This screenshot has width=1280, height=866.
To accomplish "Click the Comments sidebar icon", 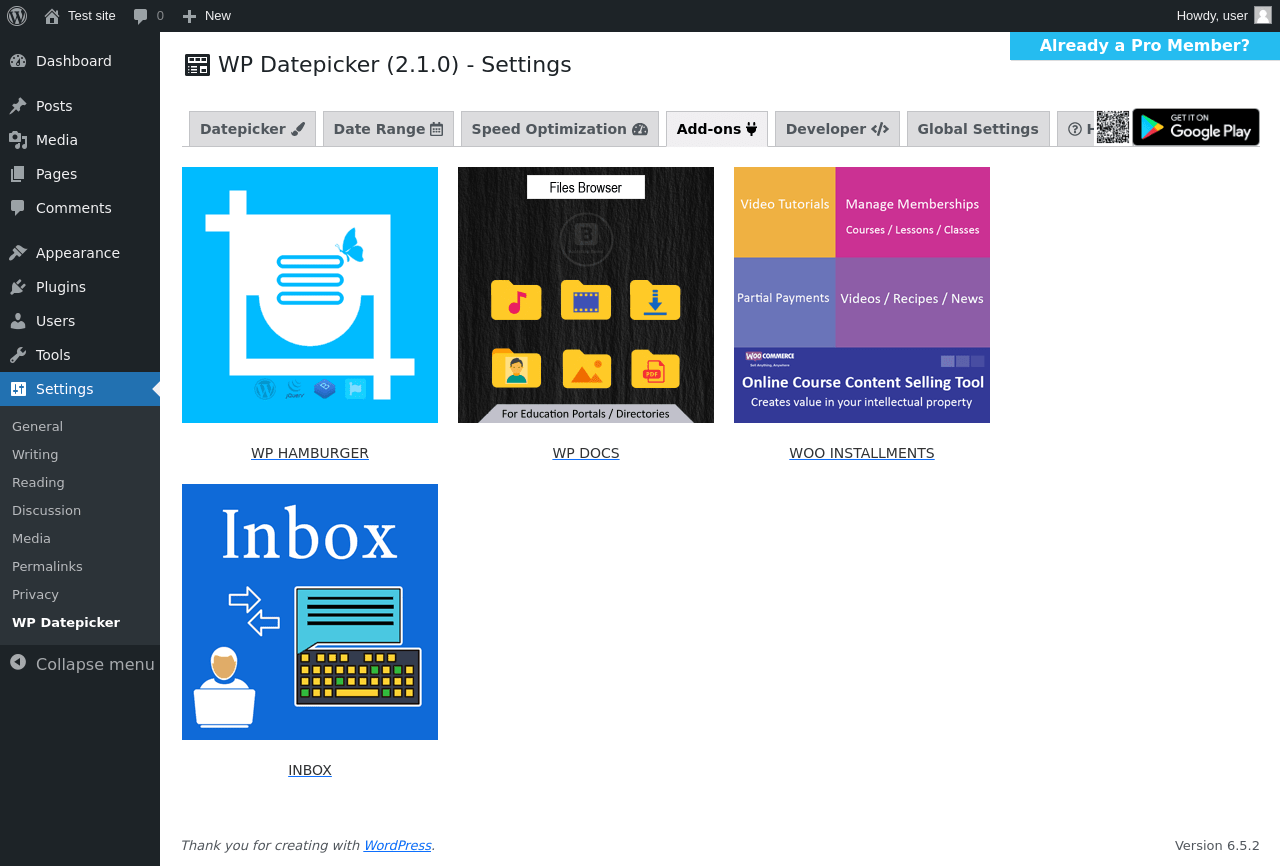I will pos(18,208).
